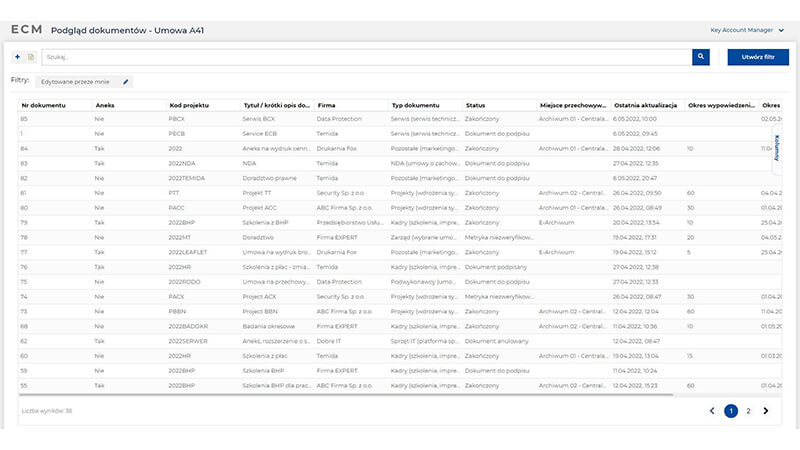Click '2022NDA' project code cell
The image size is (800, 450).
[x=182, y=163]
